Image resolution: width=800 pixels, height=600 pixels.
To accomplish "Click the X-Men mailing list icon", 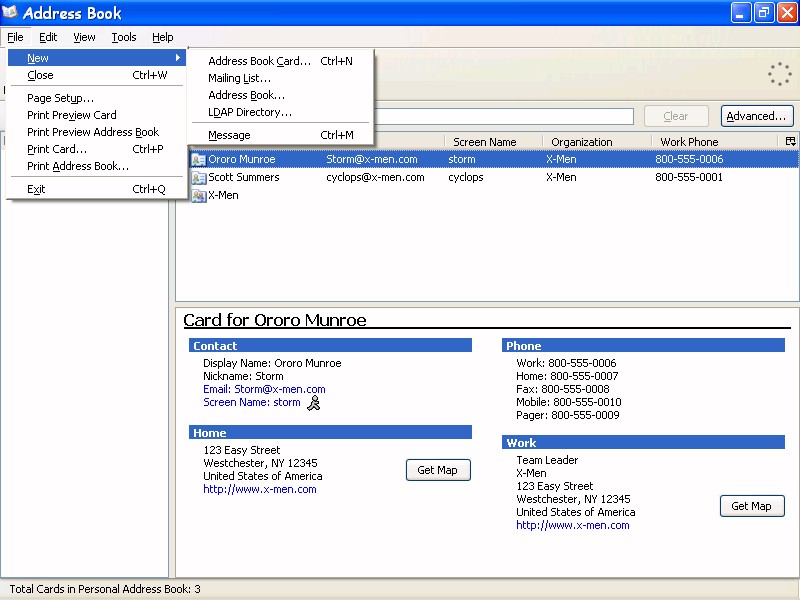I will pos(198,195).
